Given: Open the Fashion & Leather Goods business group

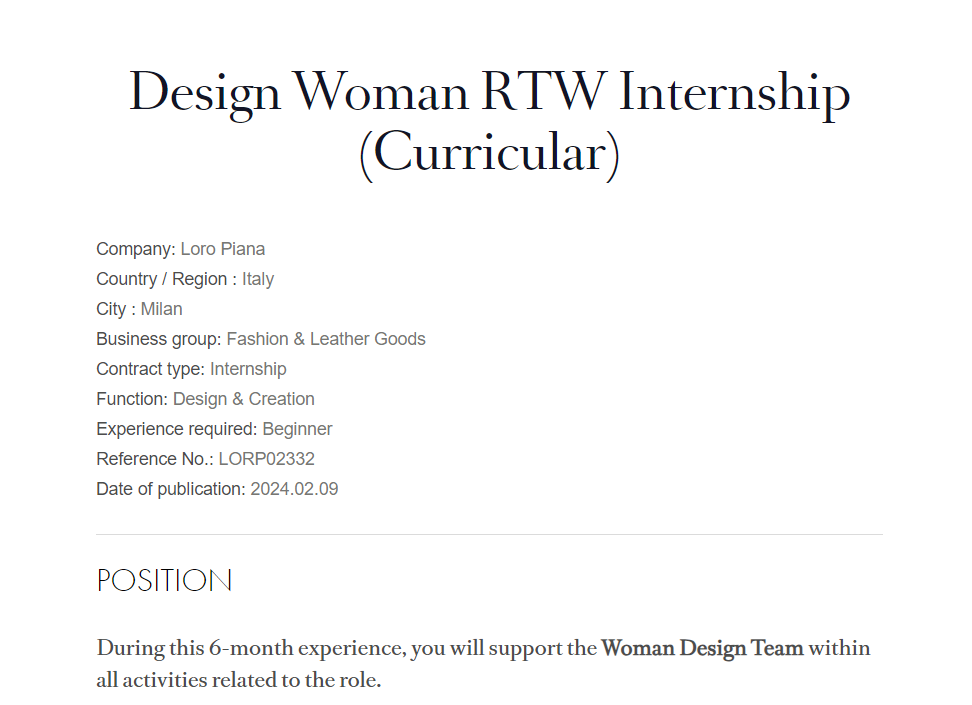Looking at the screenshot, I should [326, 339].
